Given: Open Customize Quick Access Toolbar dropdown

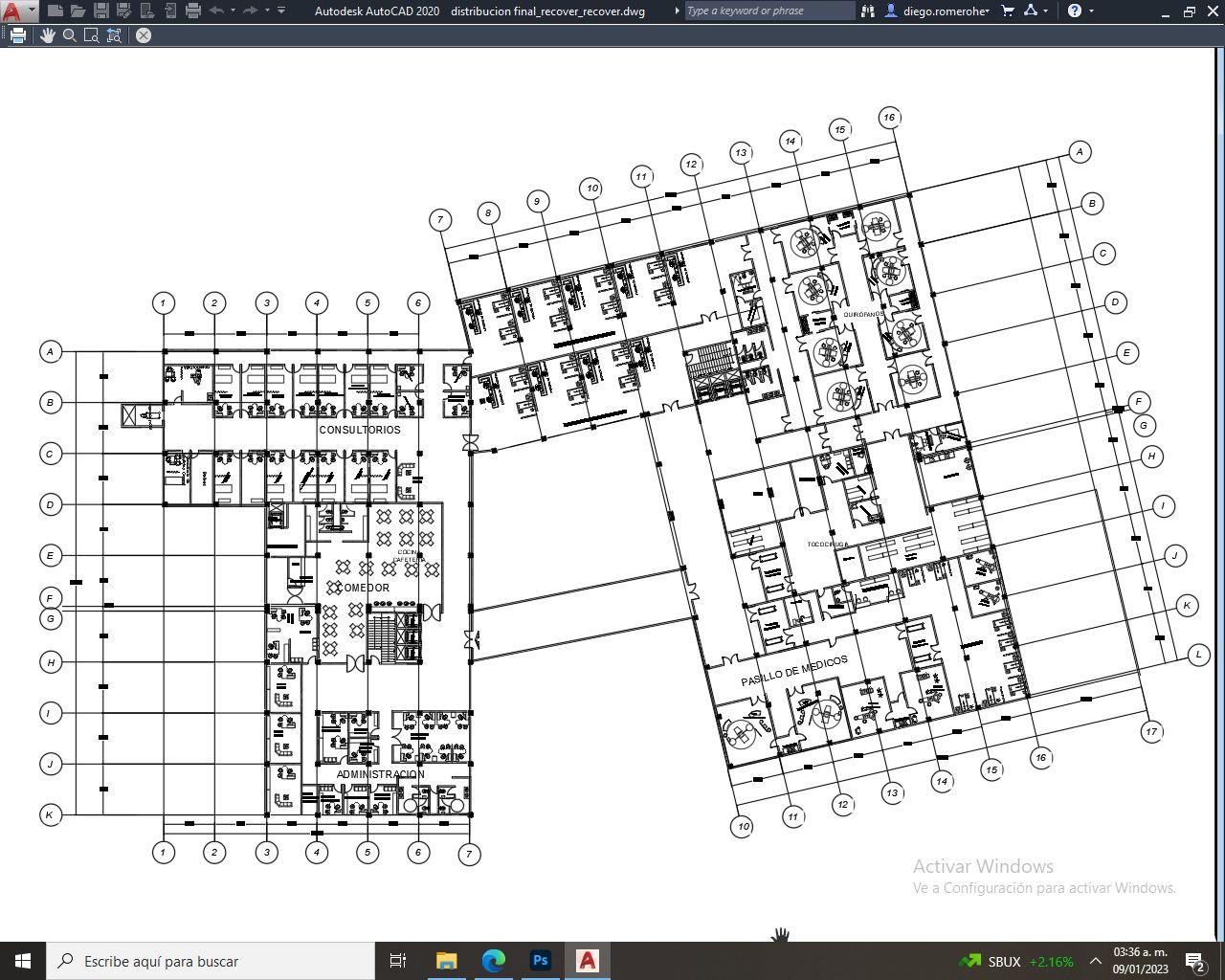Looking at the screenshot, I should click(x=281, y=11).
